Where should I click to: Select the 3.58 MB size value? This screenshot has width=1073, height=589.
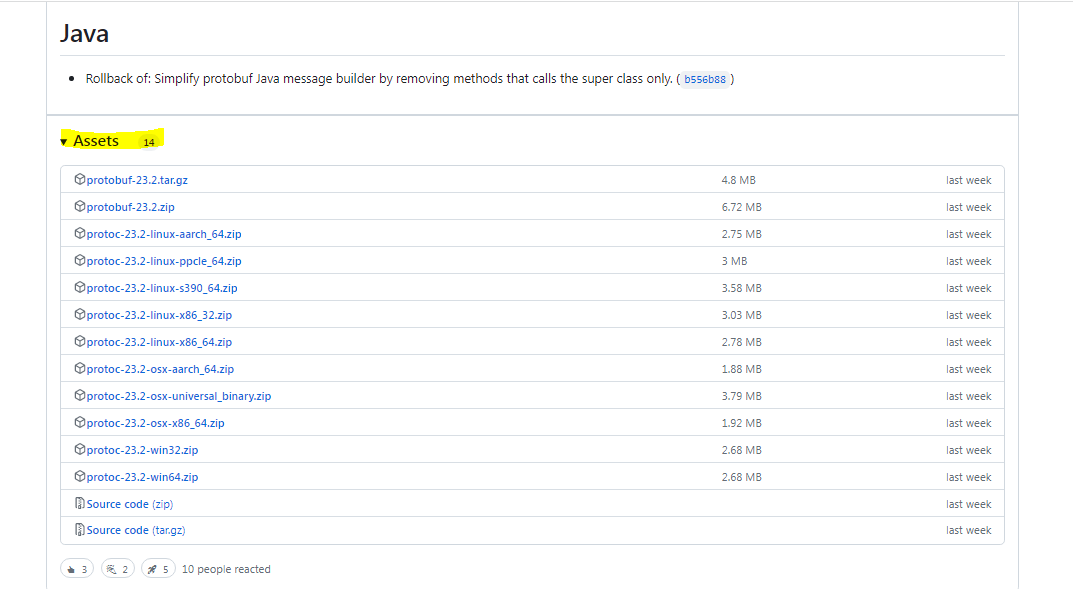coord(741,288)
